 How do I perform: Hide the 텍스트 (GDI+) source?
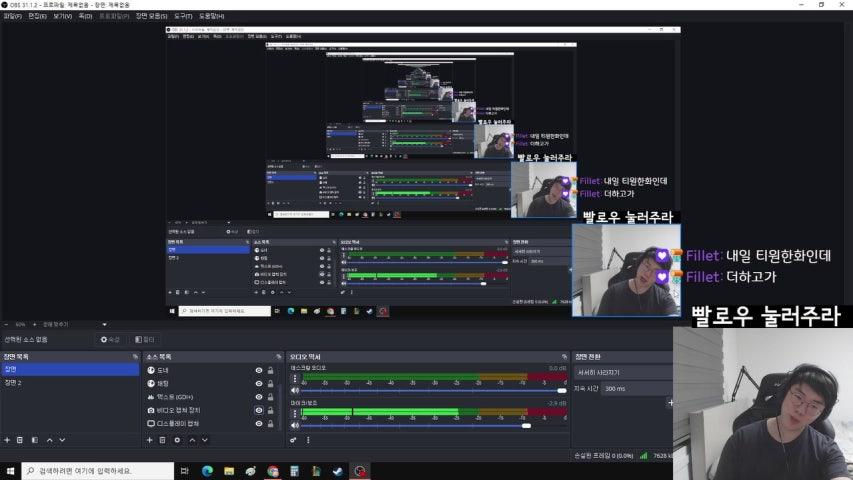[259, 397]
